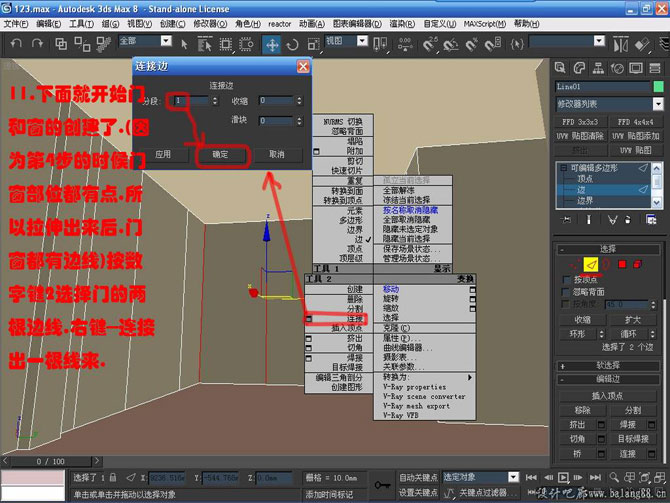The height and width of the screenshot is (503, 670).
Task: Click the Undo arrow in main toolbar
Action: click(16, 44)
